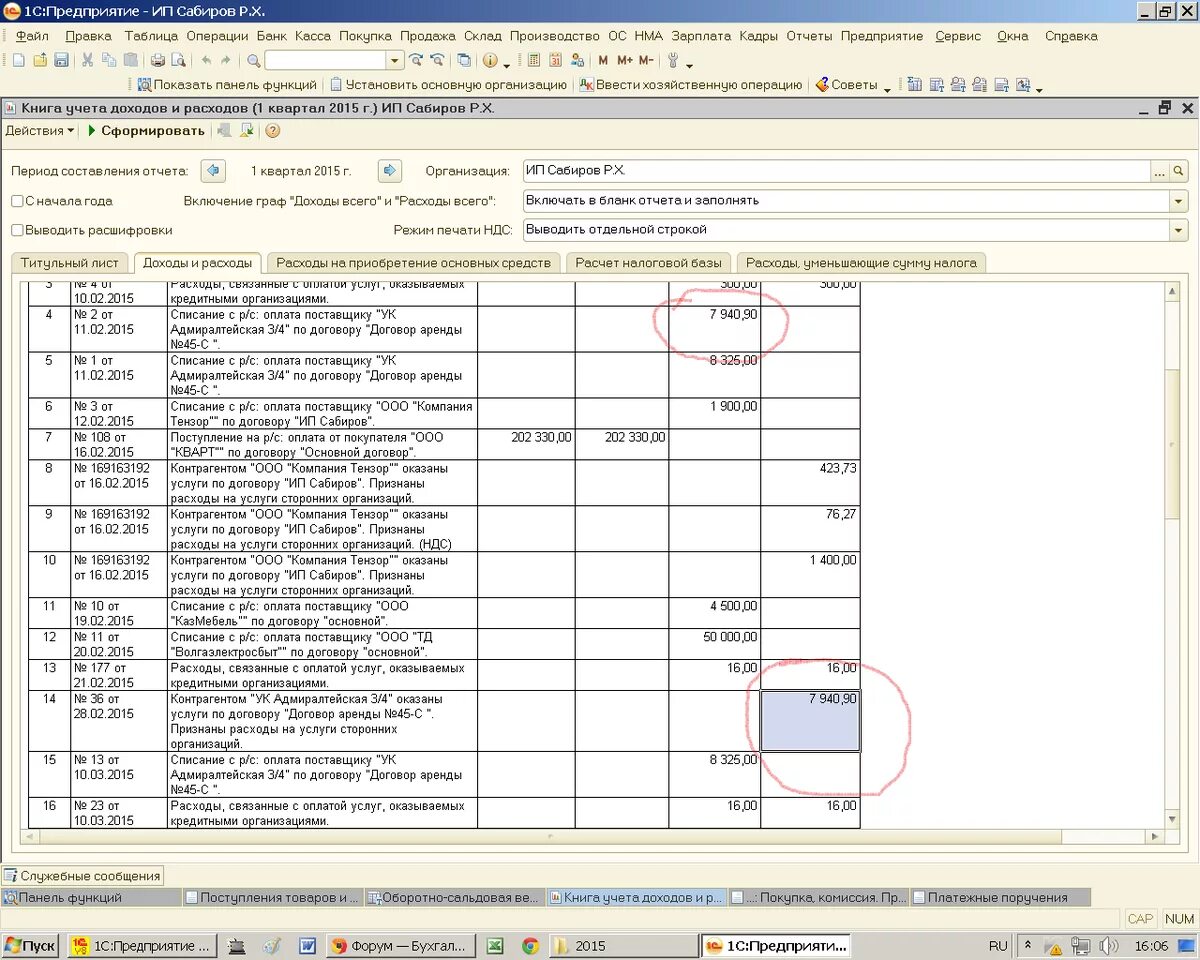
Task: Click the Print icon in toolbar
Action: point(158,60)
